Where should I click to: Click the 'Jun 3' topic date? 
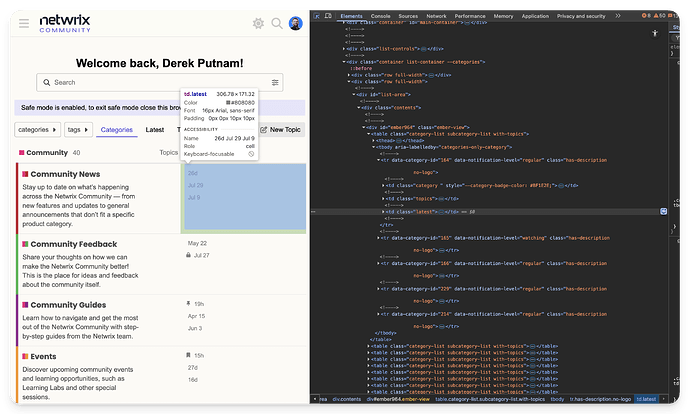195,328
